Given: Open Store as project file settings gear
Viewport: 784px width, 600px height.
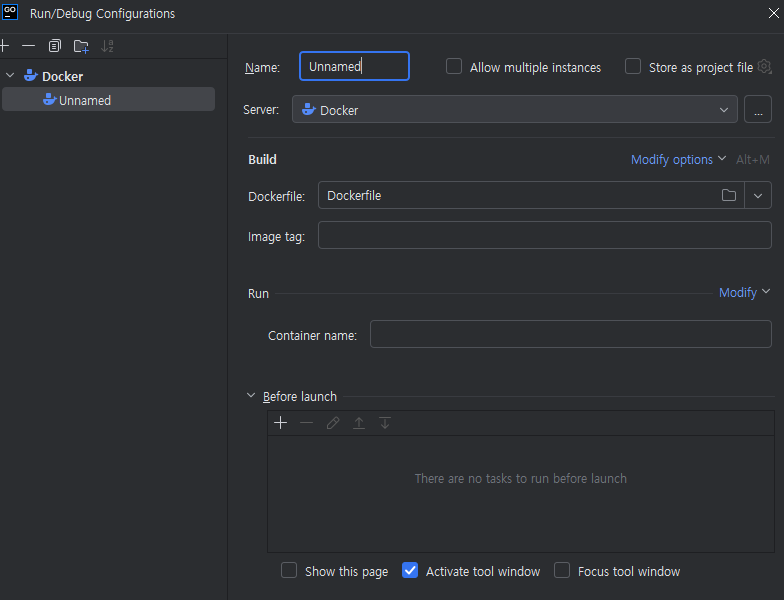Looking at the screenshot, I should click(764, 66).
